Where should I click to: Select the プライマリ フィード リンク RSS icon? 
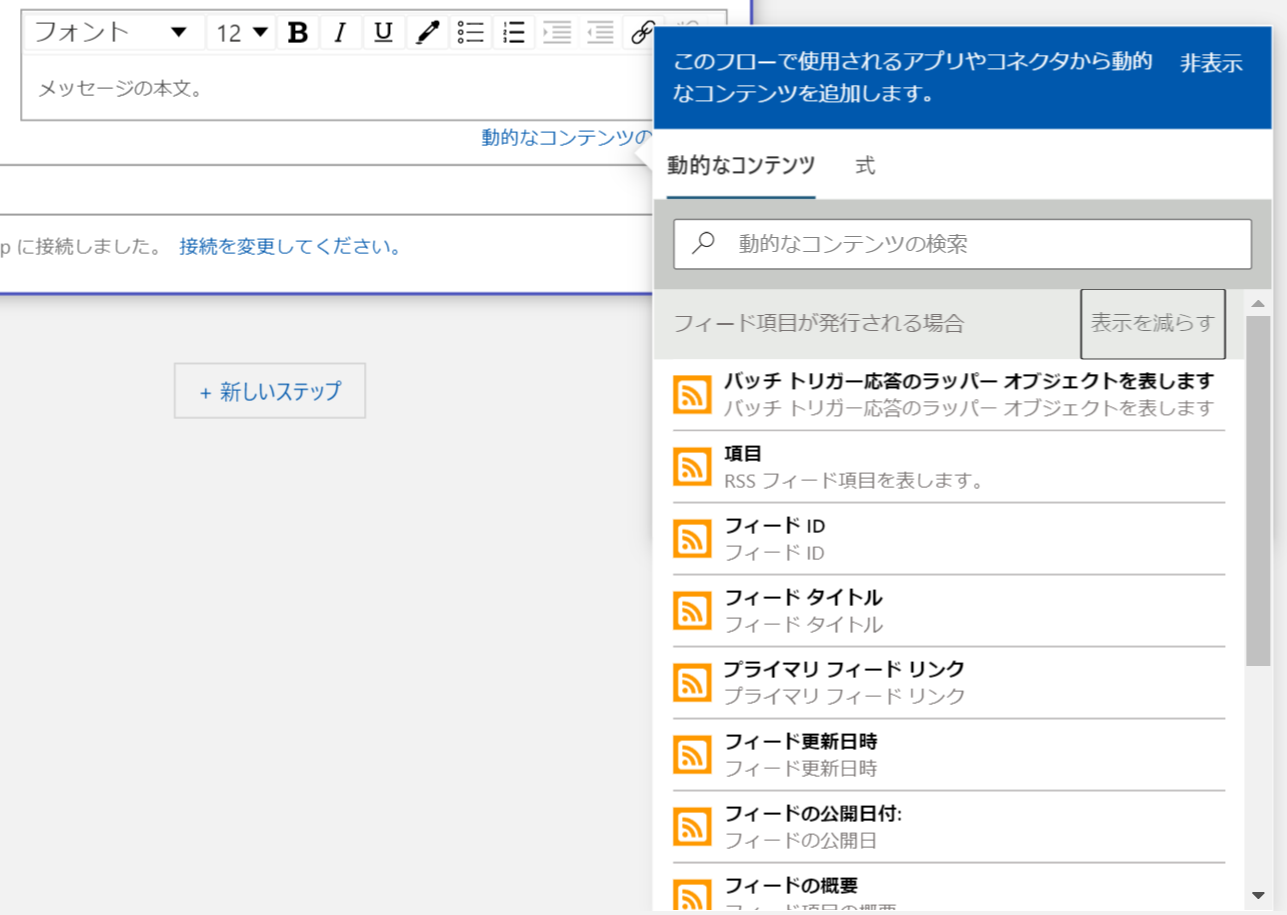tap(691, 683)
